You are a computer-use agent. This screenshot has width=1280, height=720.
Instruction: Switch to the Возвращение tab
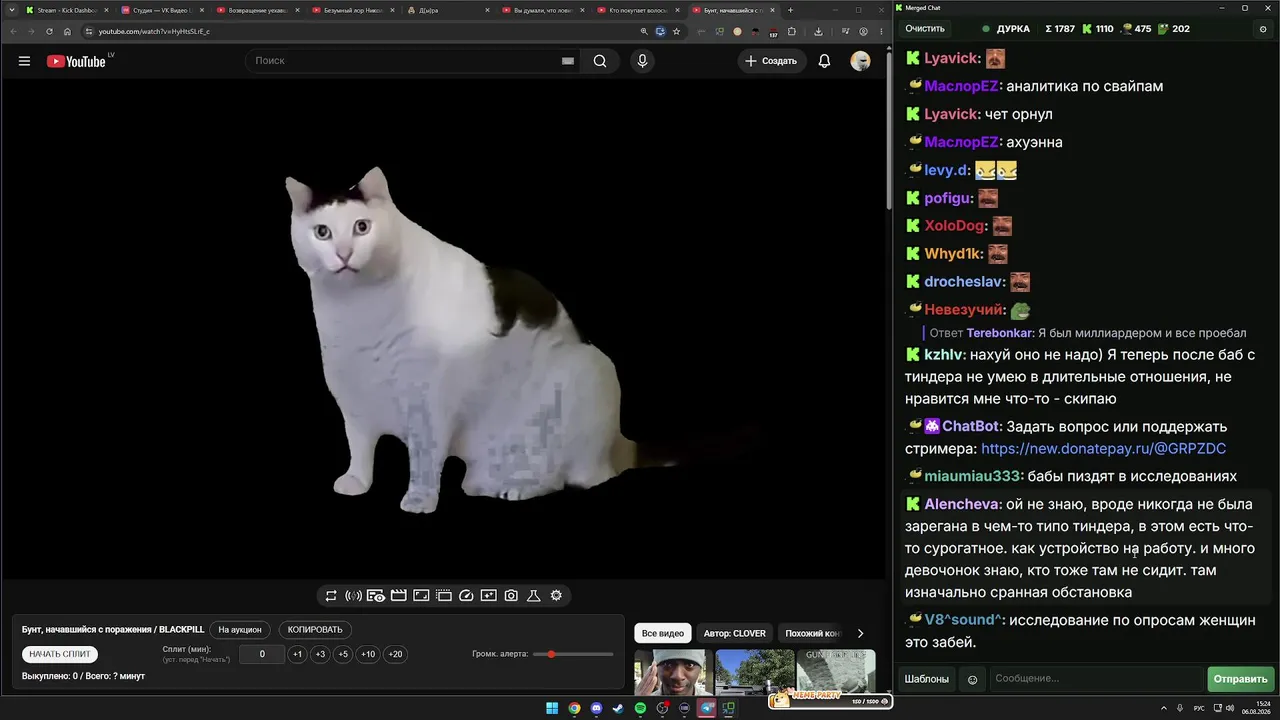(257, 10)
